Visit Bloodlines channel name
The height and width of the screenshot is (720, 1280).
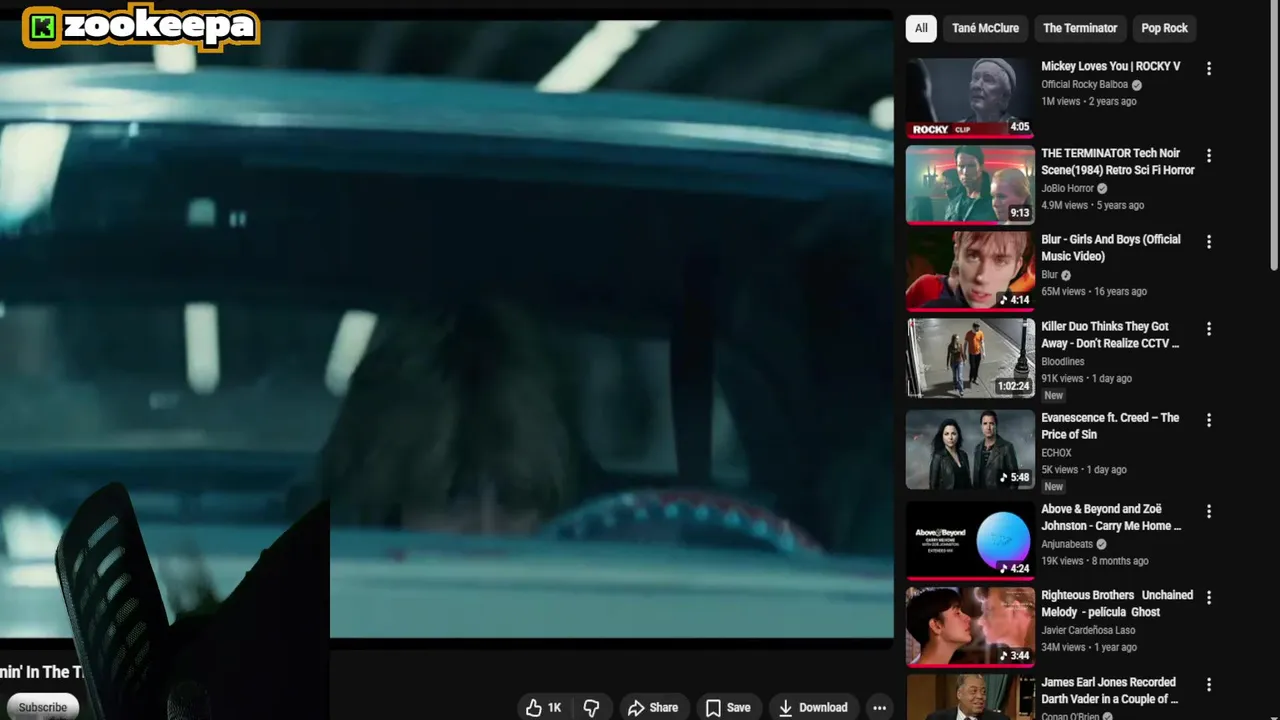point(1062,361)
